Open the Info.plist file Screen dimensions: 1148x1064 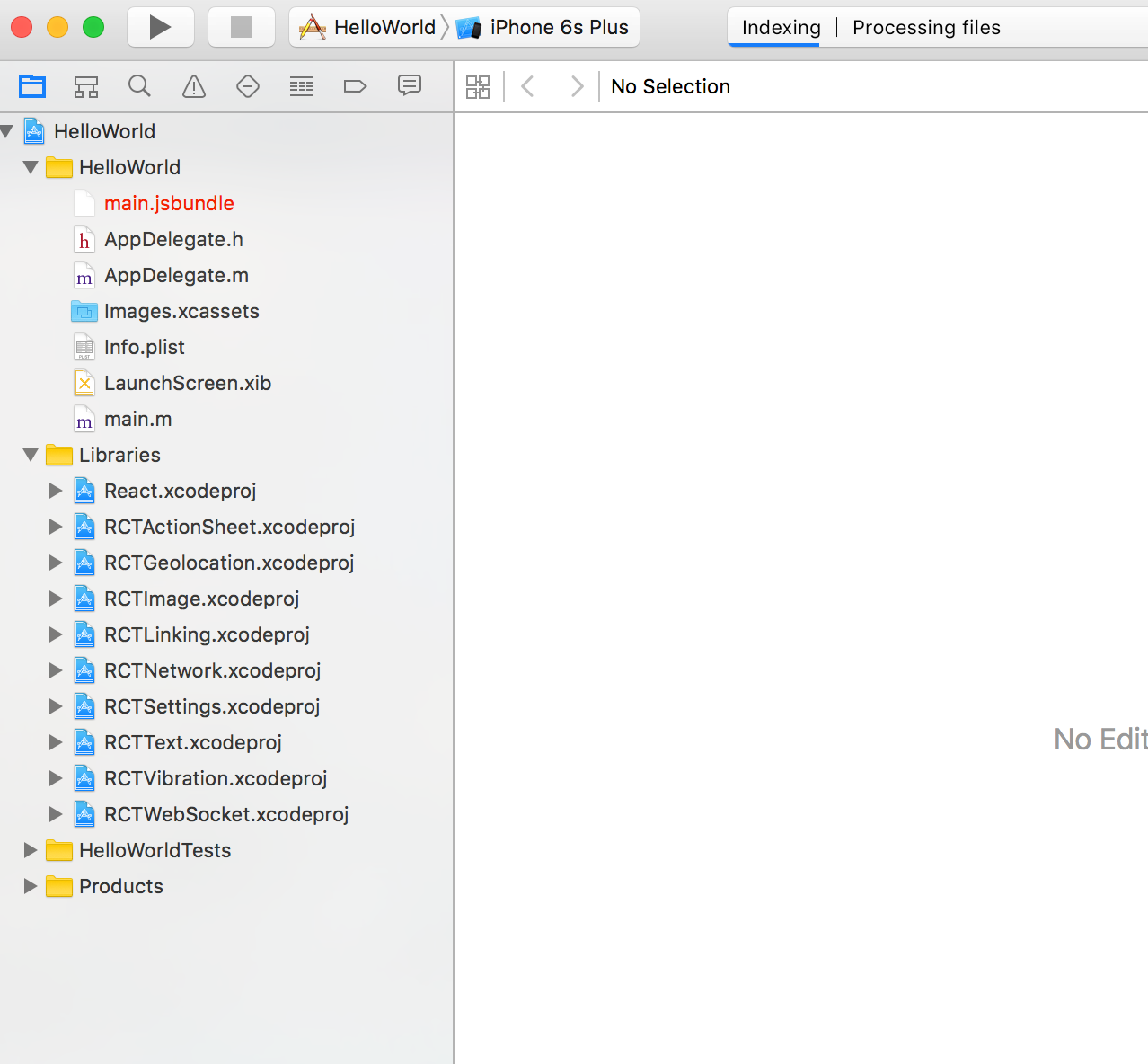(144, 348)
